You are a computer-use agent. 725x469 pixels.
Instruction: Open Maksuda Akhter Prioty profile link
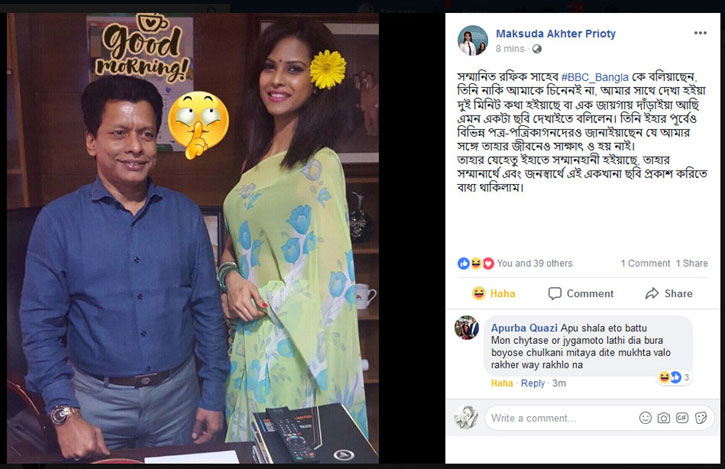coord(555,34)
